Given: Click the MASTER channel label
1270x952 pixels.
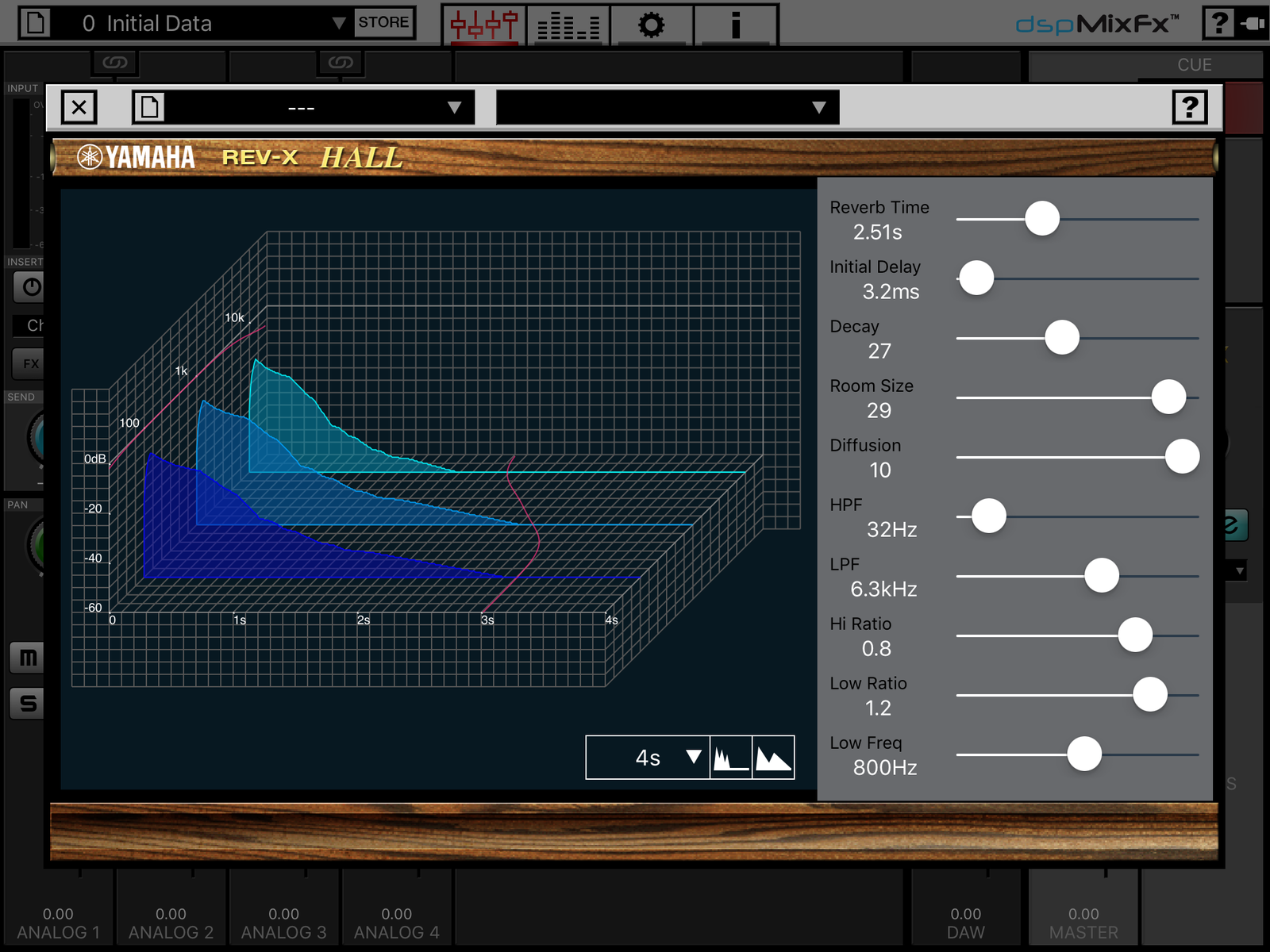Looking at the screenshot, I should [x=1083, y=933].
